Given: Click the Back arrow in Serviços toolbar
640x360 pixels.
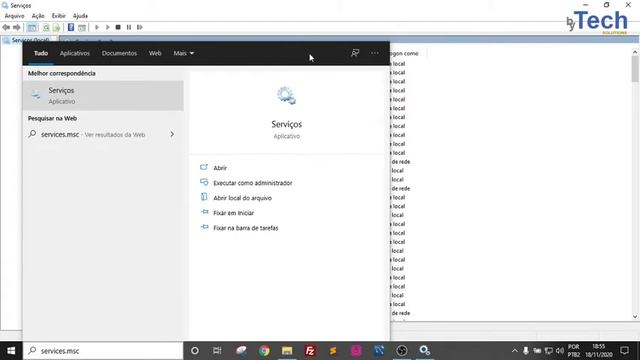Looking at the screenshot, I should point(6,27).
